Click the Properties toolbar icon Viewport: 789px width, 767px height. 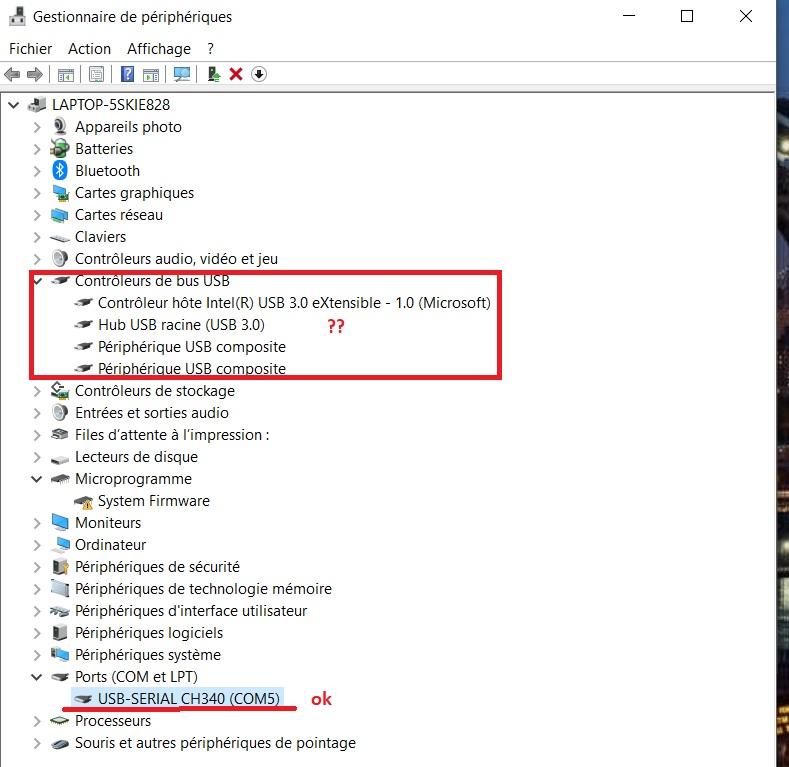point(96,74)
